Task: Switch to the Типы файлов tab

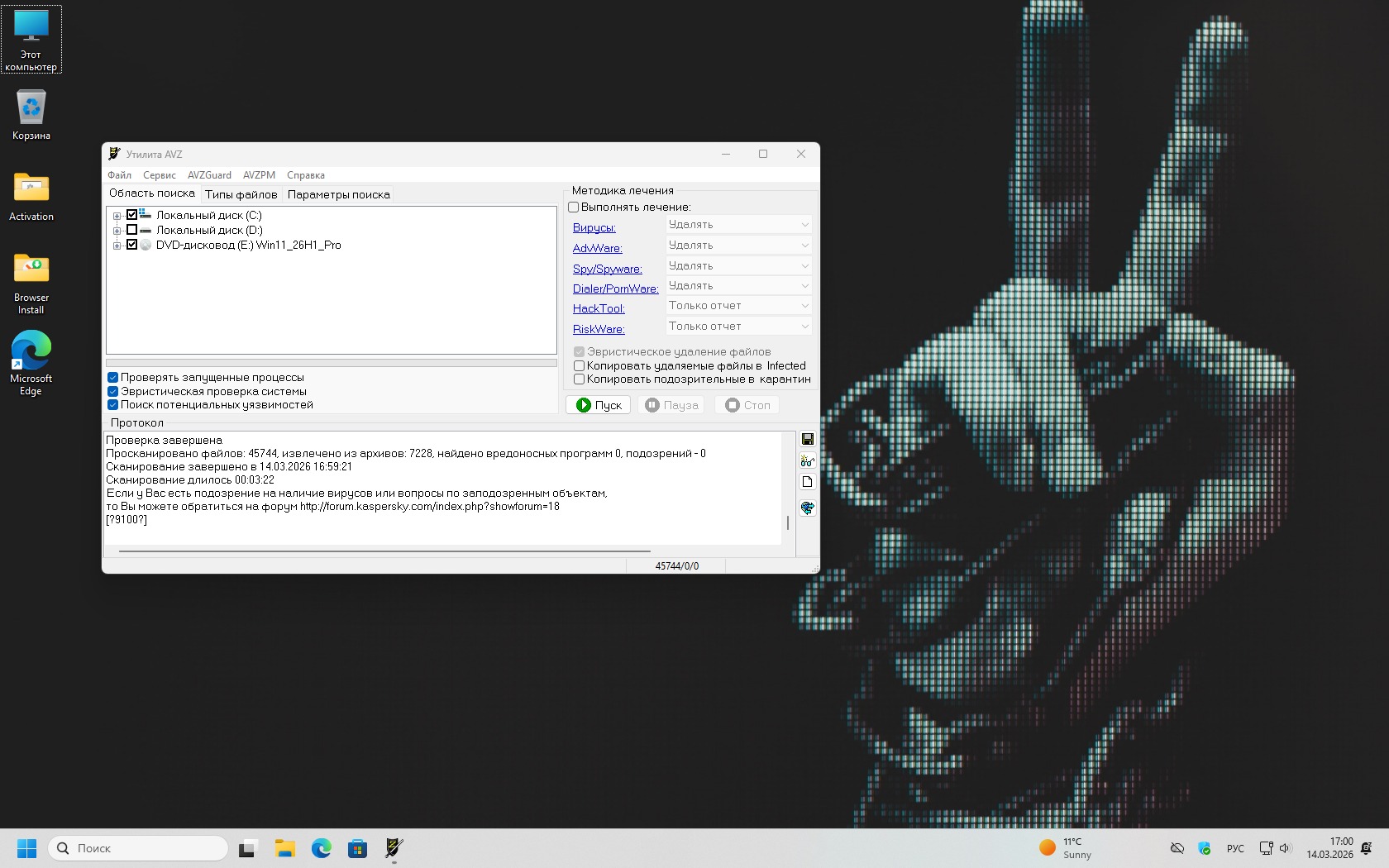Action: [241, 195]
